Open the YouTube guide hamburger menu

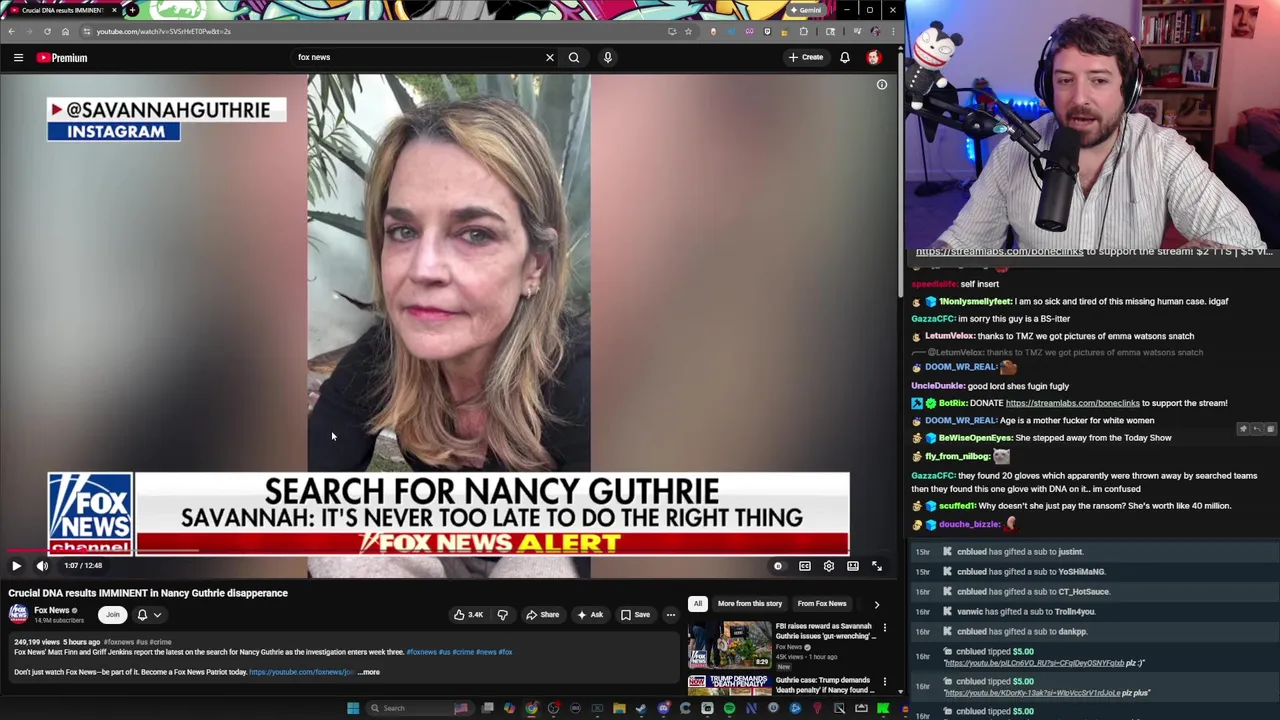tap(18, 58)
